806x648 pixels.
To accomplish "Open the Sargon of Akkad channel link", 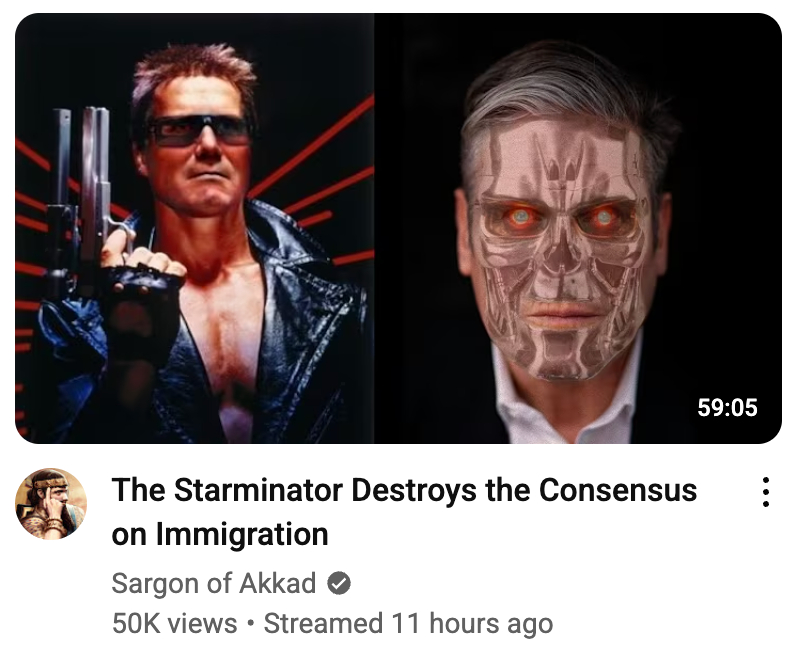I will click(213, 583).
